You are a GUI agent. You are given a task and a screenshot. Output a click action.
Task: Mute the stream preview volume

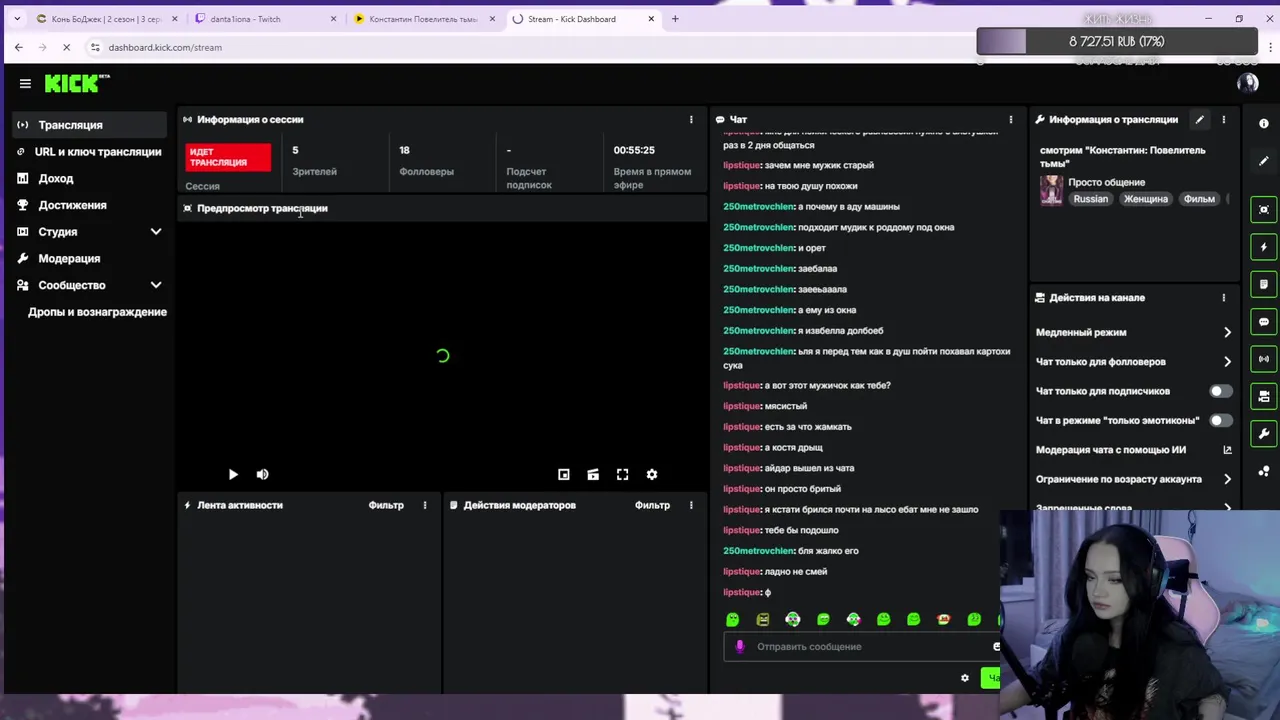point(262,475)
